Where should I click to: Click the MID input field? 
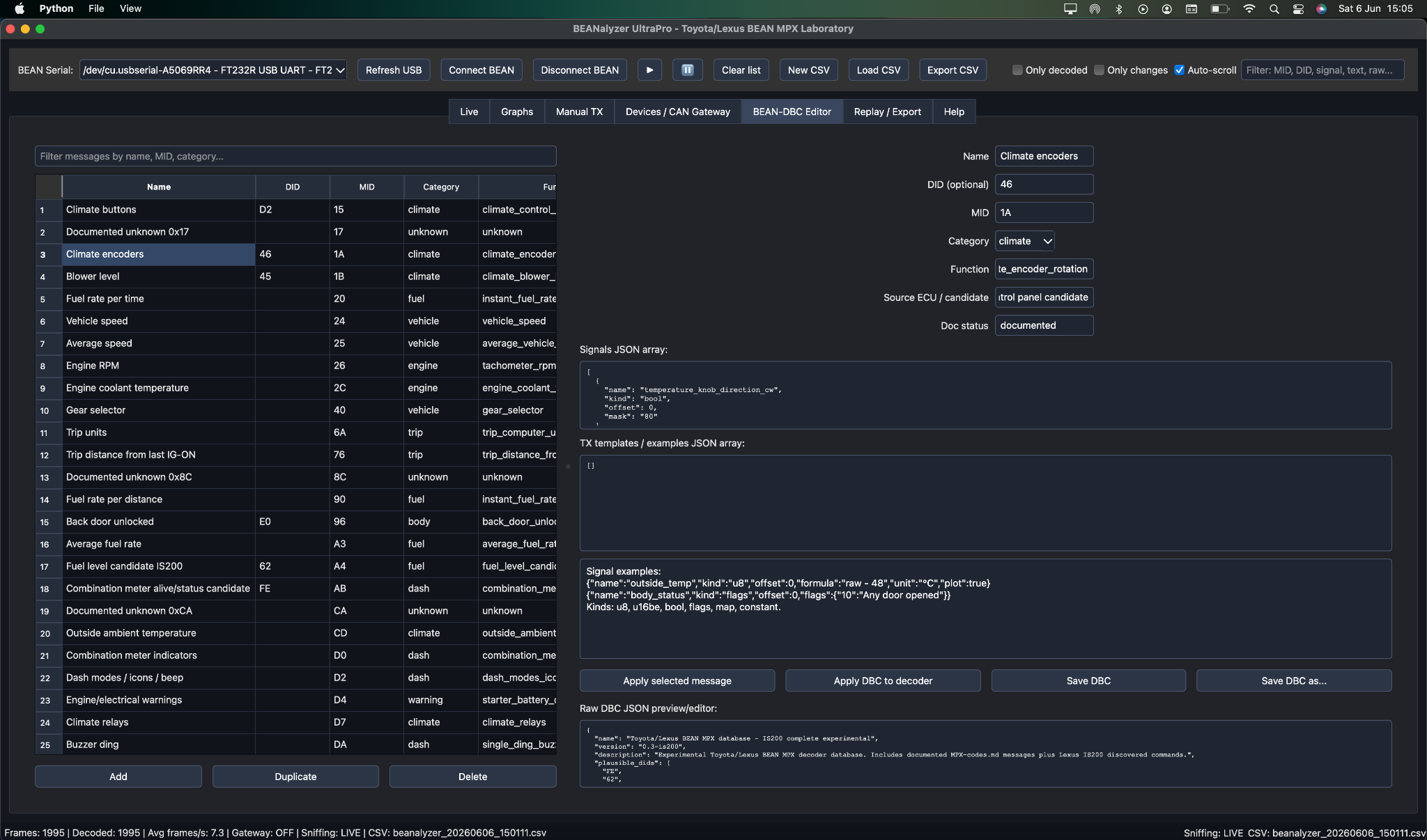pyautogui.click(x=1044, y=212)
